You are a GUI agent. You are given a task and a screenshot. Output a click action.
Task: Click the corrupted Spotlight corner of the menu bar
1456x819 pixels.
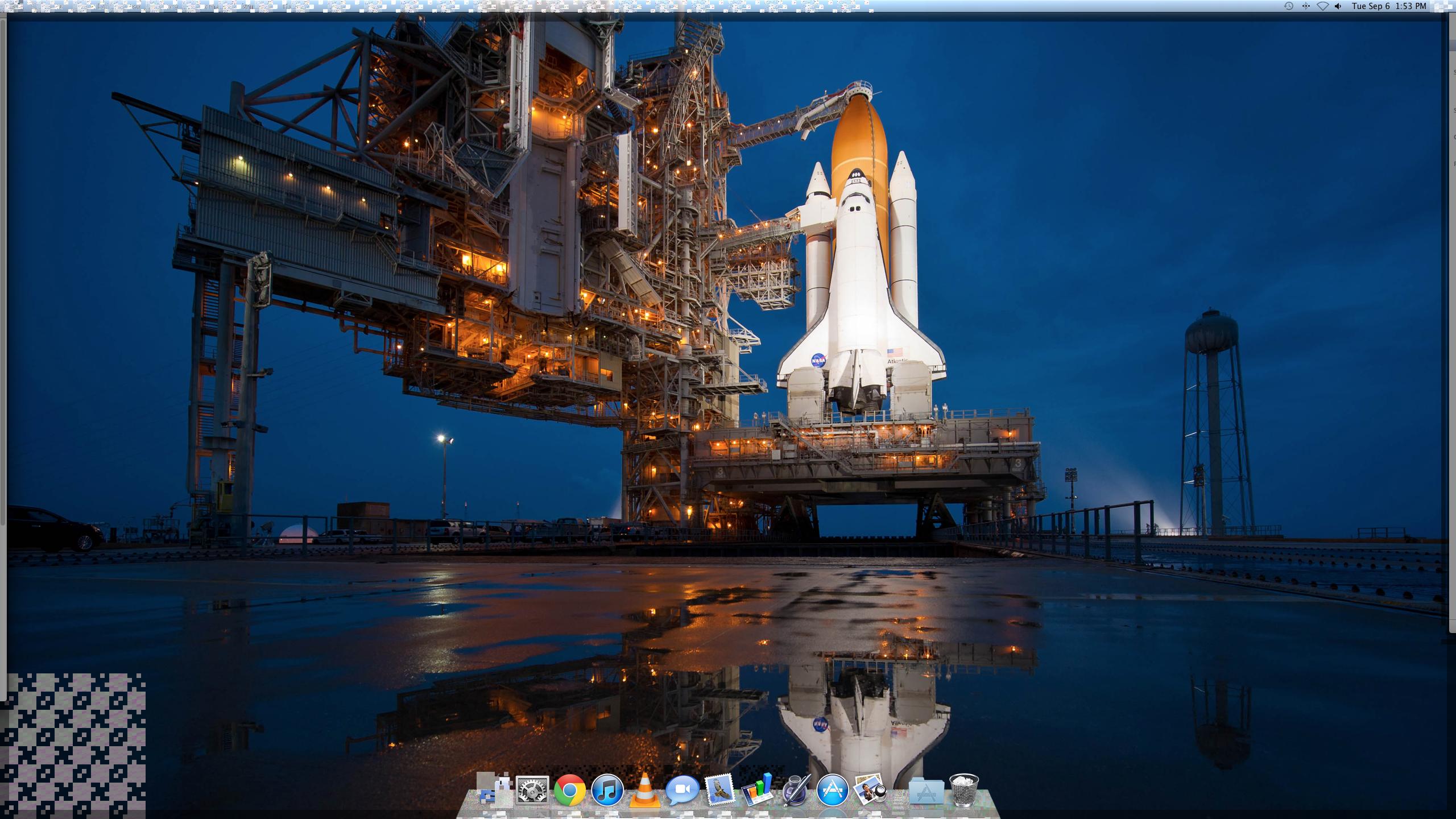[x=1442, y=6]
